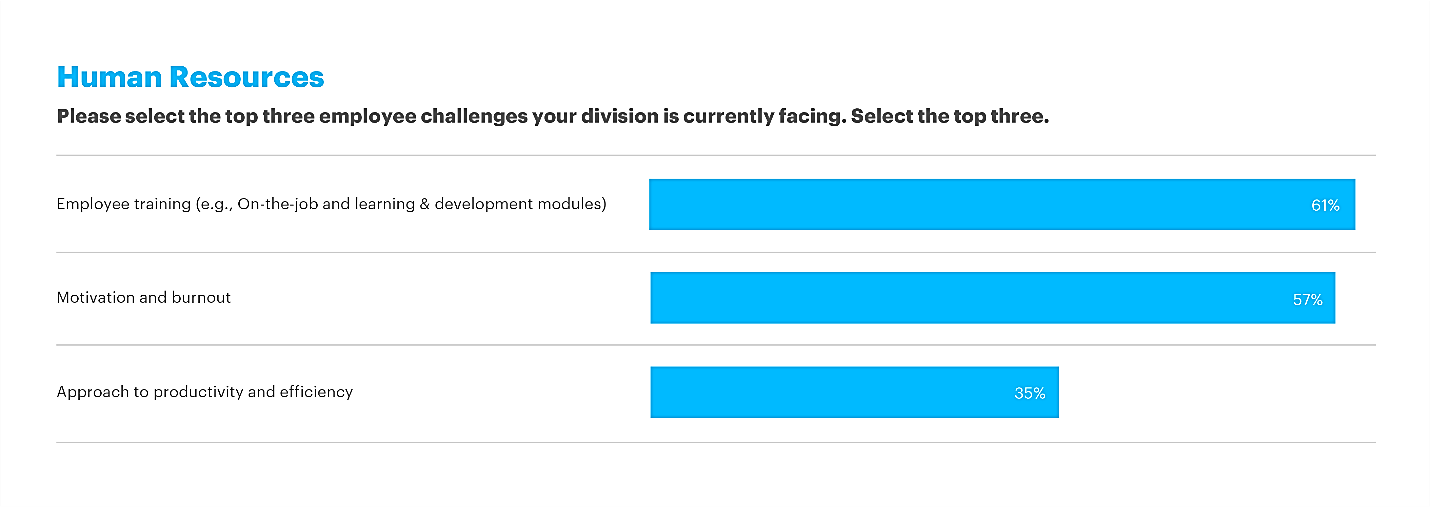Click the 61% value label
The height and width of the screenshot is (507, 1430).
coord(1325,205)
